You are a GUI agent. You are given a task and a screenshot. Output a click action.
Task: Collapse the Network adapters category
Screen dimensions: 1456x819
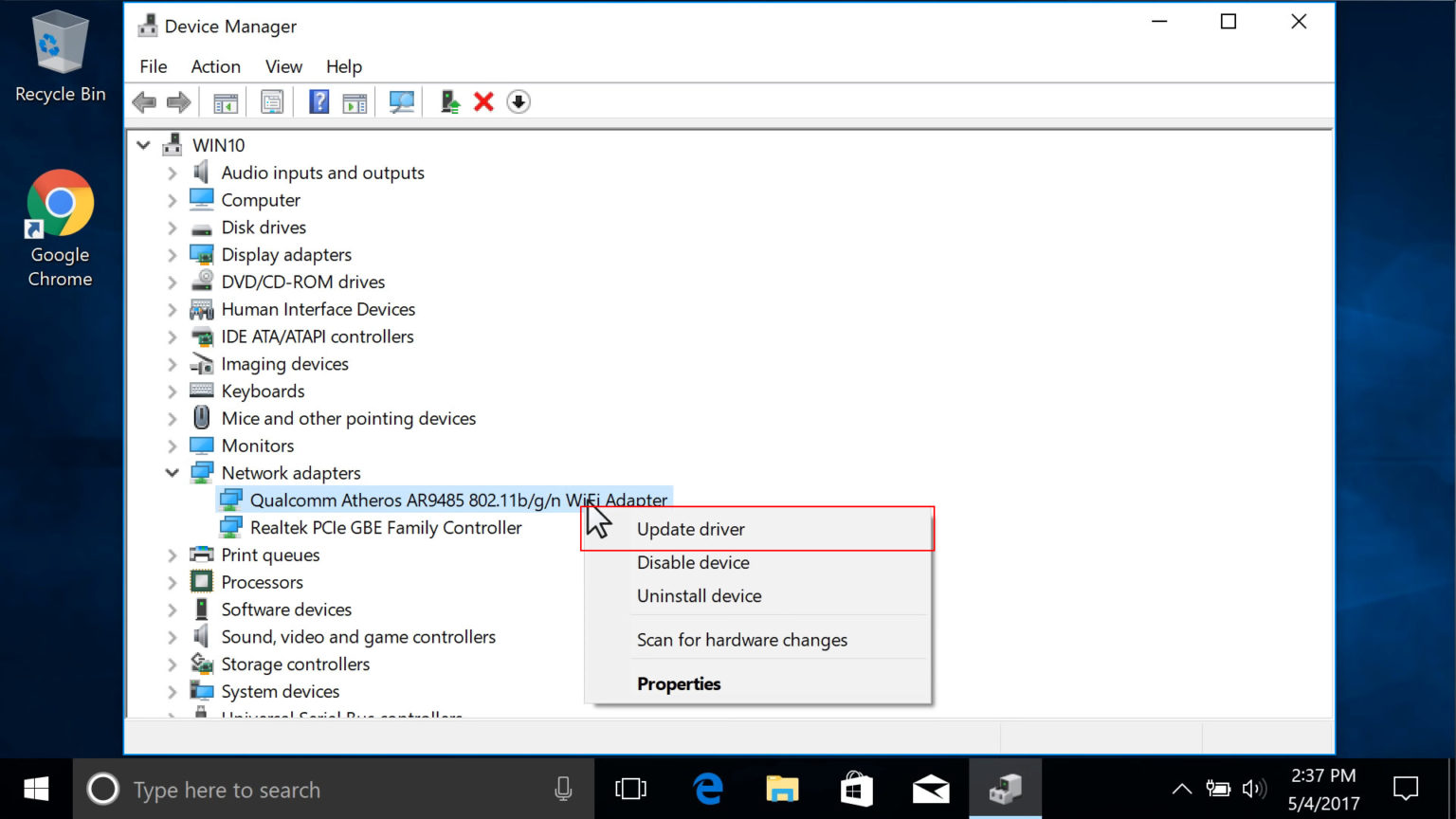(x=172, y=472)
